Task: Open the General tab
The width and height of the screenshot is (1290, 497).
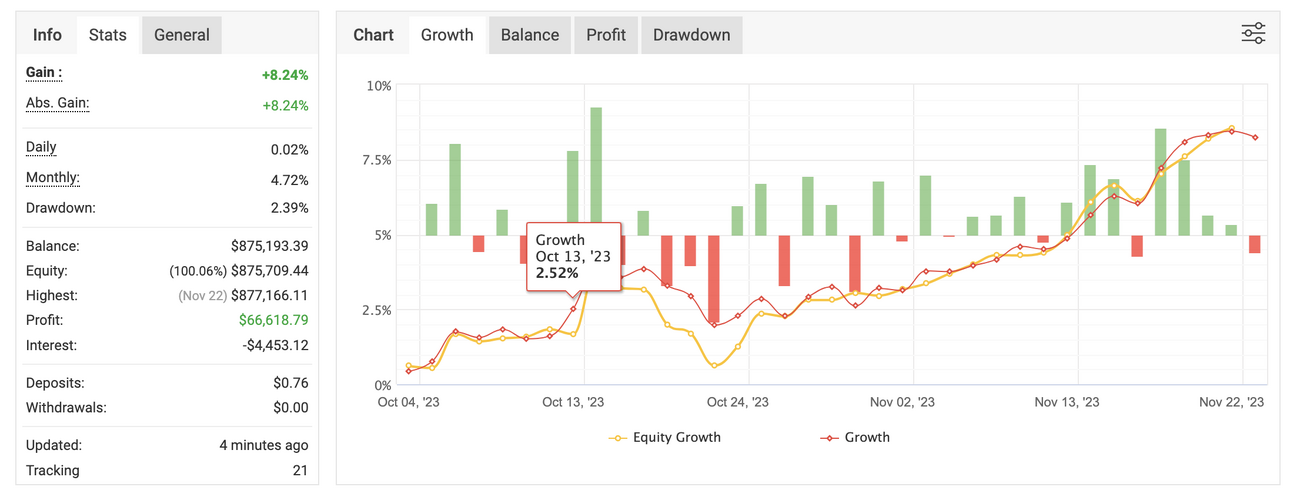Action: tap(182, 34)
